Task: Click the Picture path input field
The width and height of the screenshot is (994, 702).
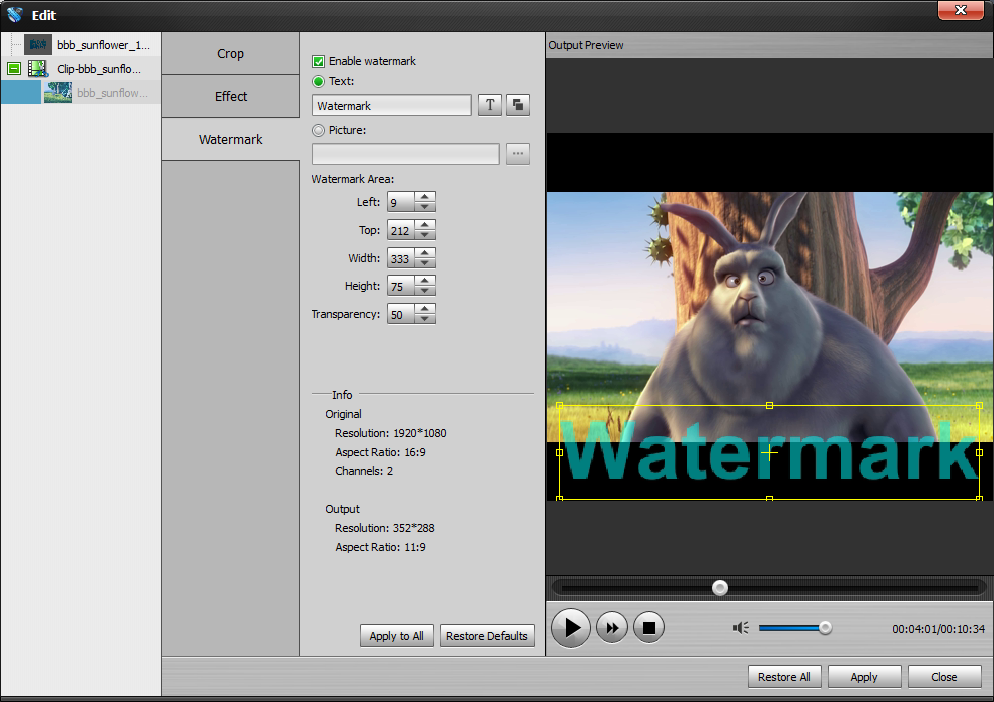Action: click(x=406, y=154)
